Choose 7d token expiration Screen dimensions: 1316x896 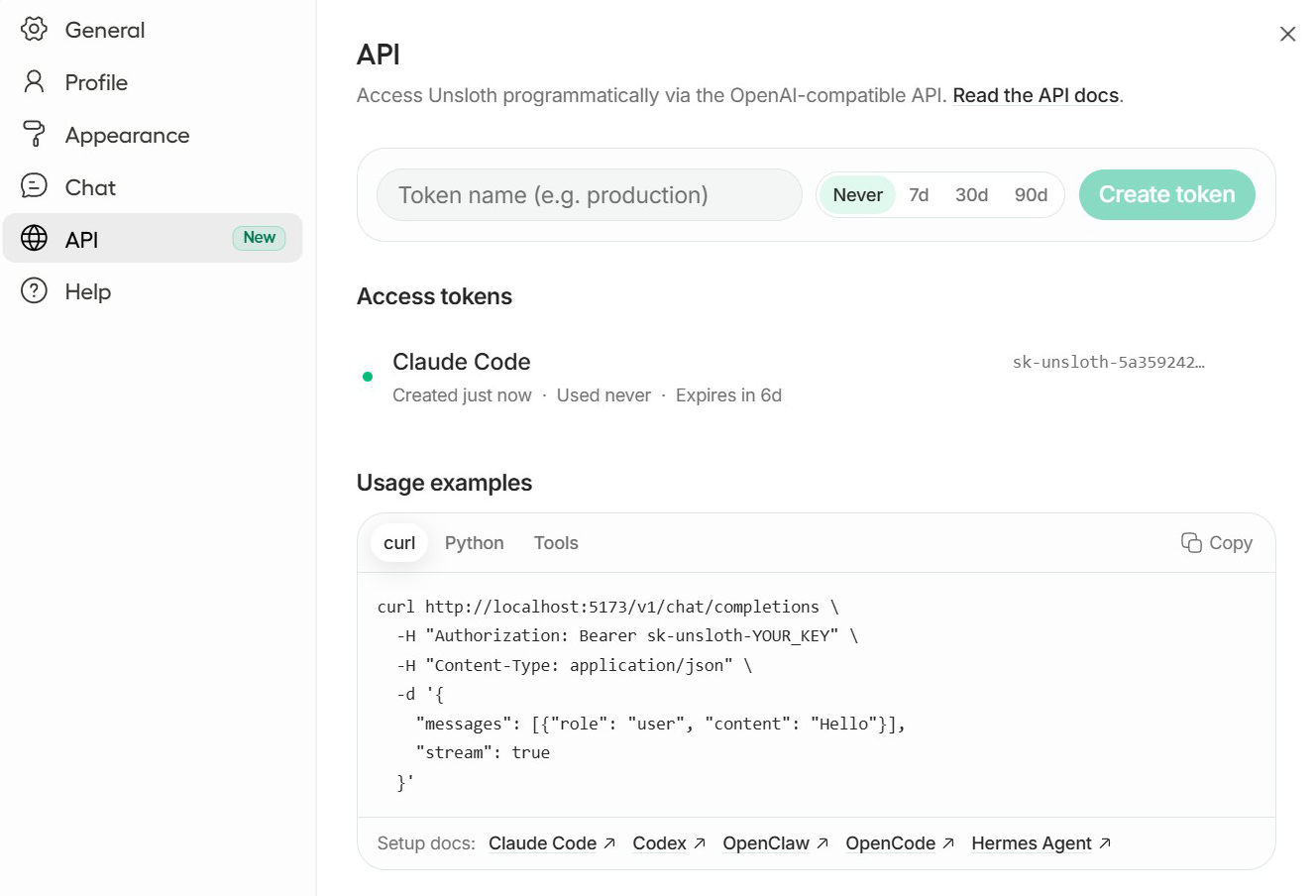point(919,195)
